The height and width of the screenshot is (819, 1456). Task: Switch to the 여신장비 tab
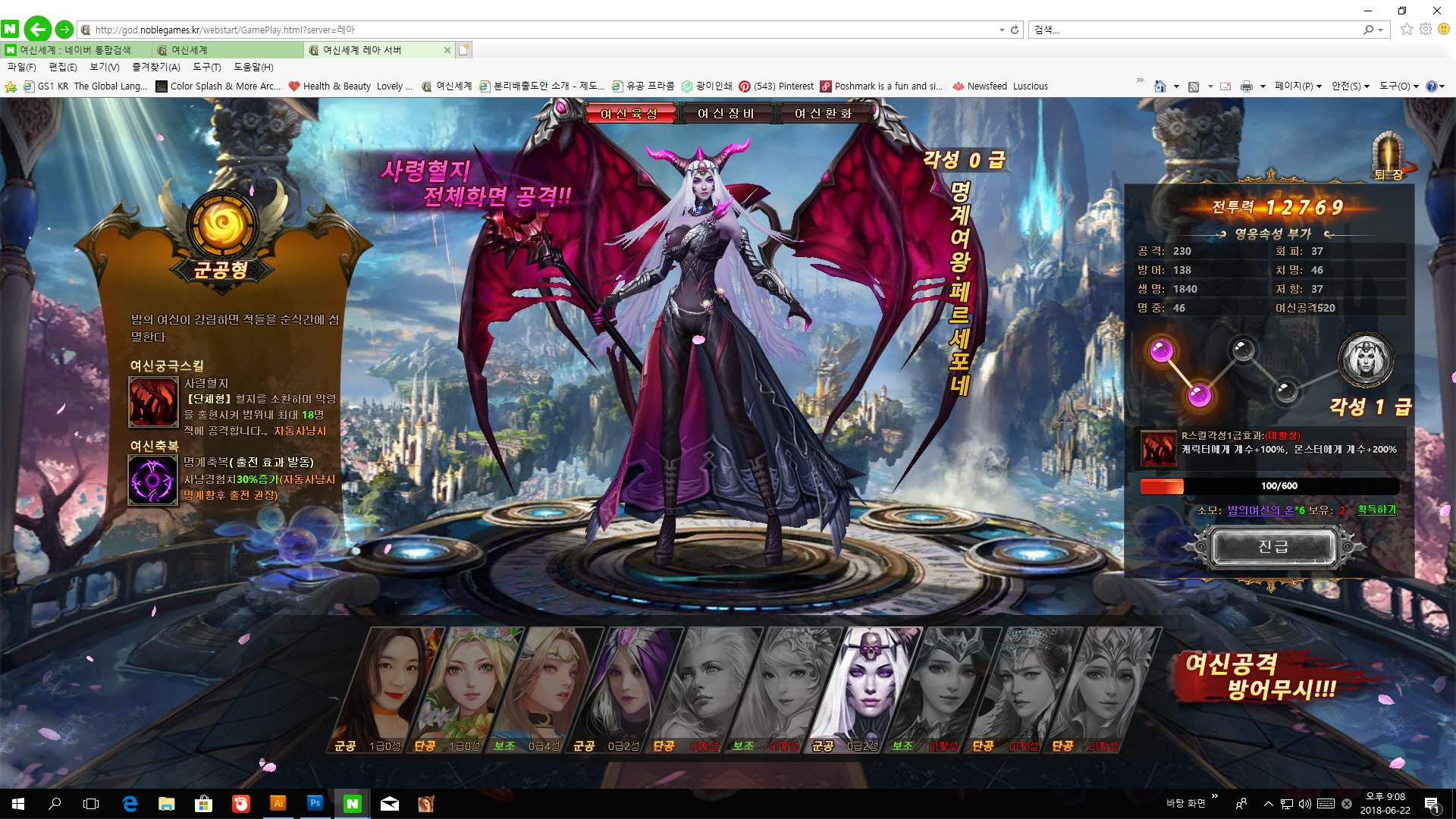pyautogui.click(x=726, y=114)
